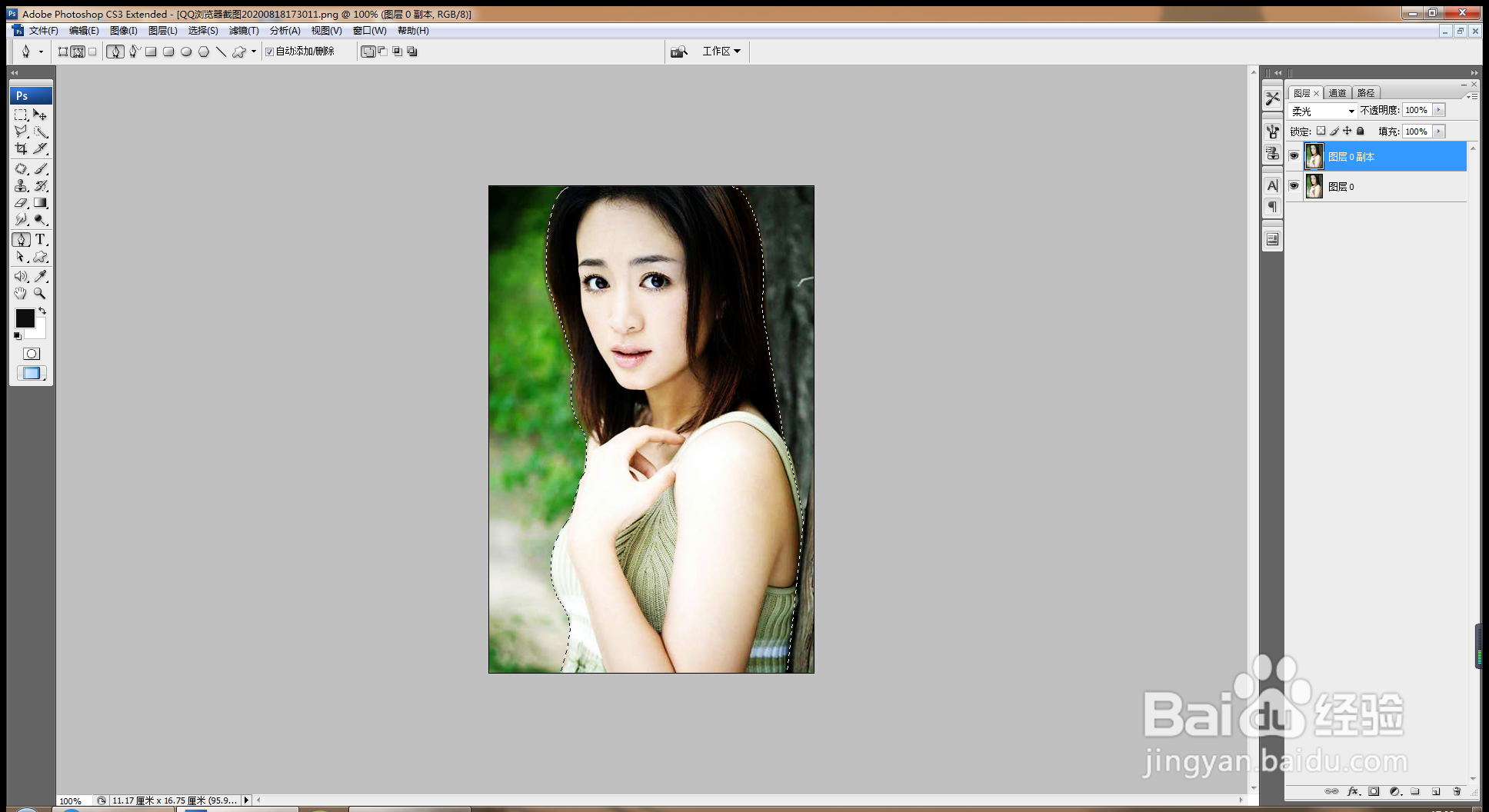Click the 图层 0 副本 layer thumbnail
Image resolution: width=1489 pixels, height=812 pixels.
[x=1314, y=156]
